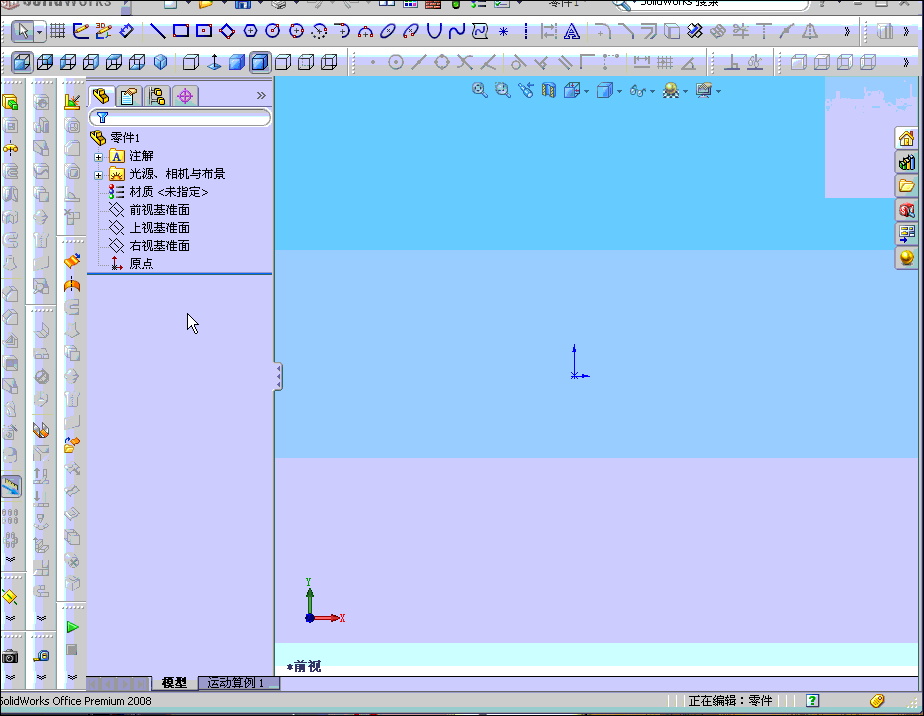Select the Rectangle sketch tool
Image resolution: width=924 pixels, height=716 pixels.
181,31
